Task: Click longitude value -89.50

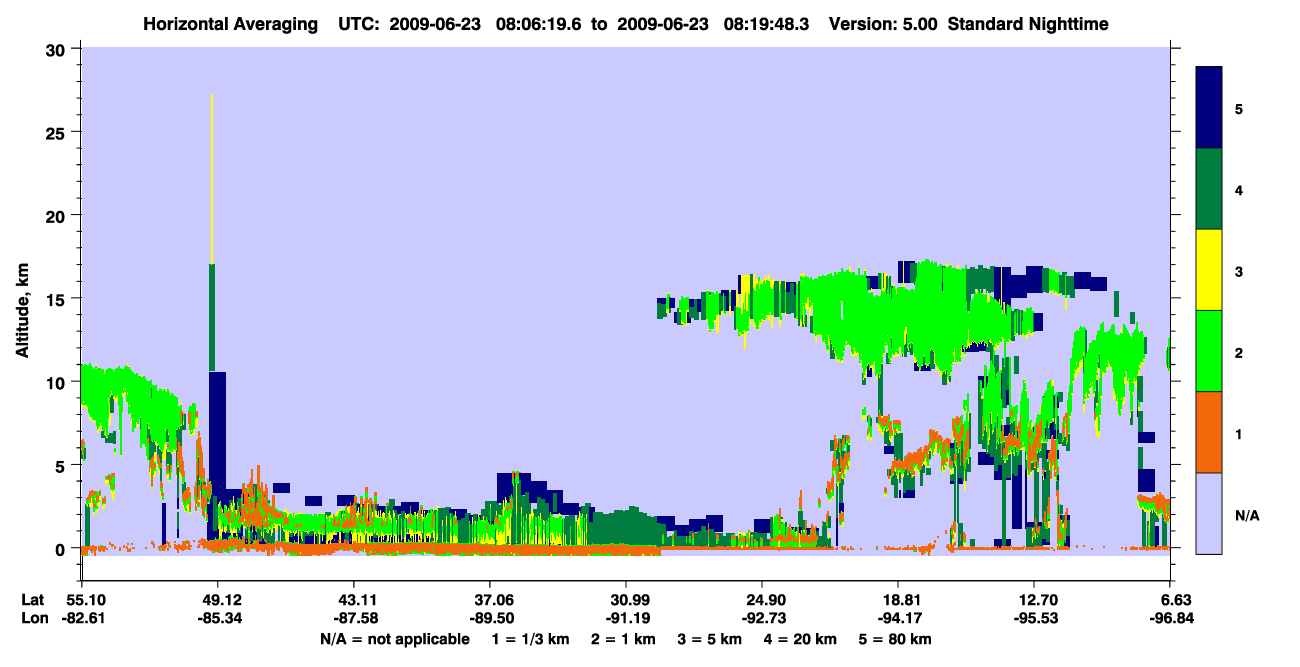Action: tap(490, 618)
